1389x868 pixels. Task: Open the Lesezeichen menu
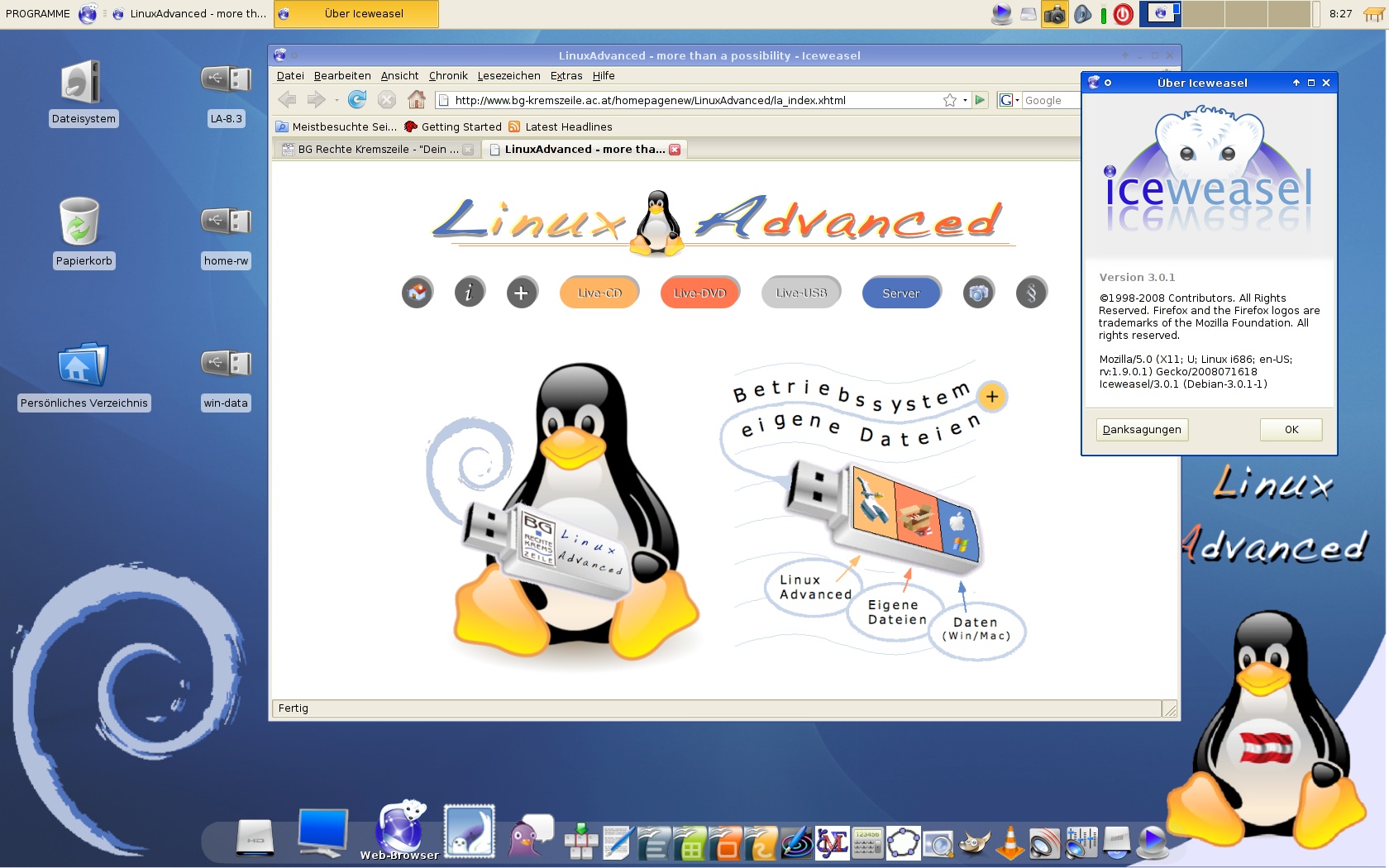click(508, 75)
